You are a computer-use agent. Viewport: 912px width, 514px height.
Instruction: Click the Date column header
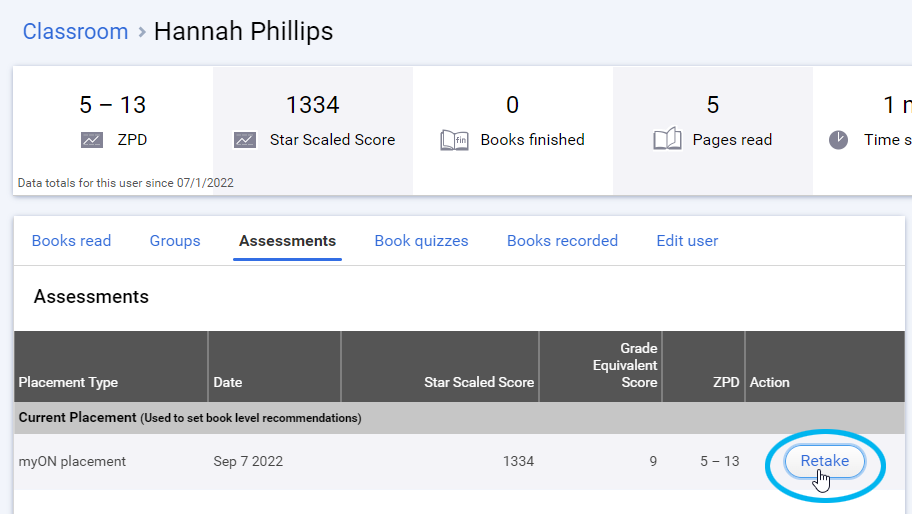228,382
